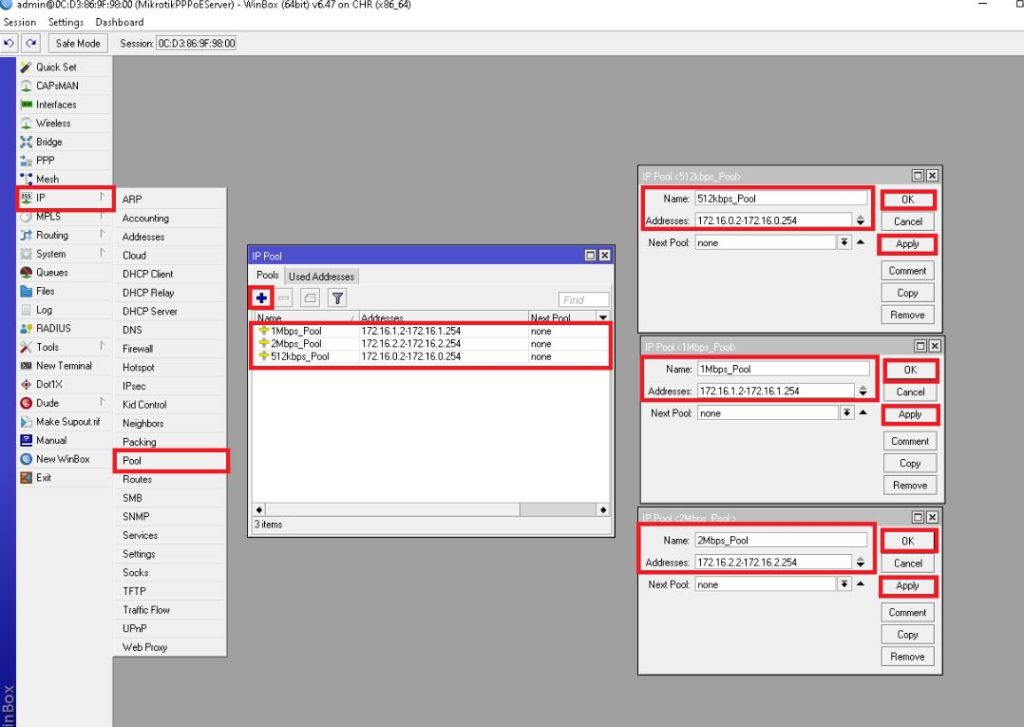Expand the Tools sidebar menu
Image resolution: width=1024 pixels, height=727 pixels.
64,347
